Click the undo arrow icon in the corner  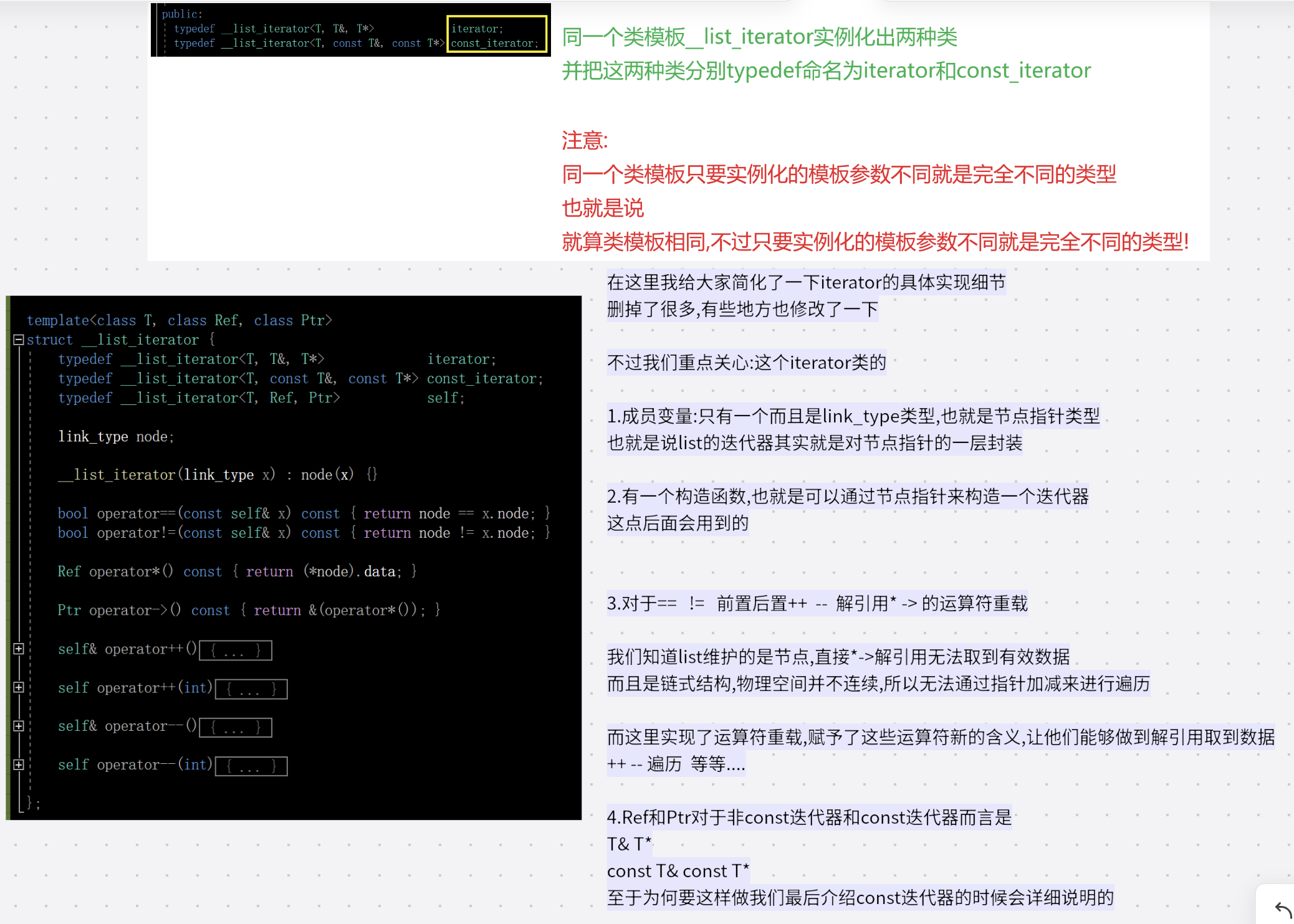coord(1283,909)
